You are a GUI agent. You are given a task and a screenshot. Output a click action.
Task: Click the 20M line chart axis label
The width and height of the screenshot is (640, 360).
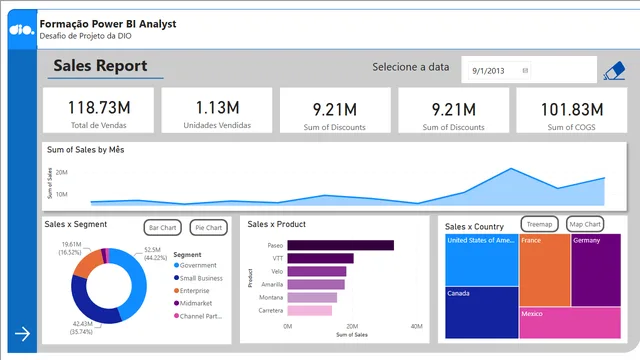(x=62, y=172)
